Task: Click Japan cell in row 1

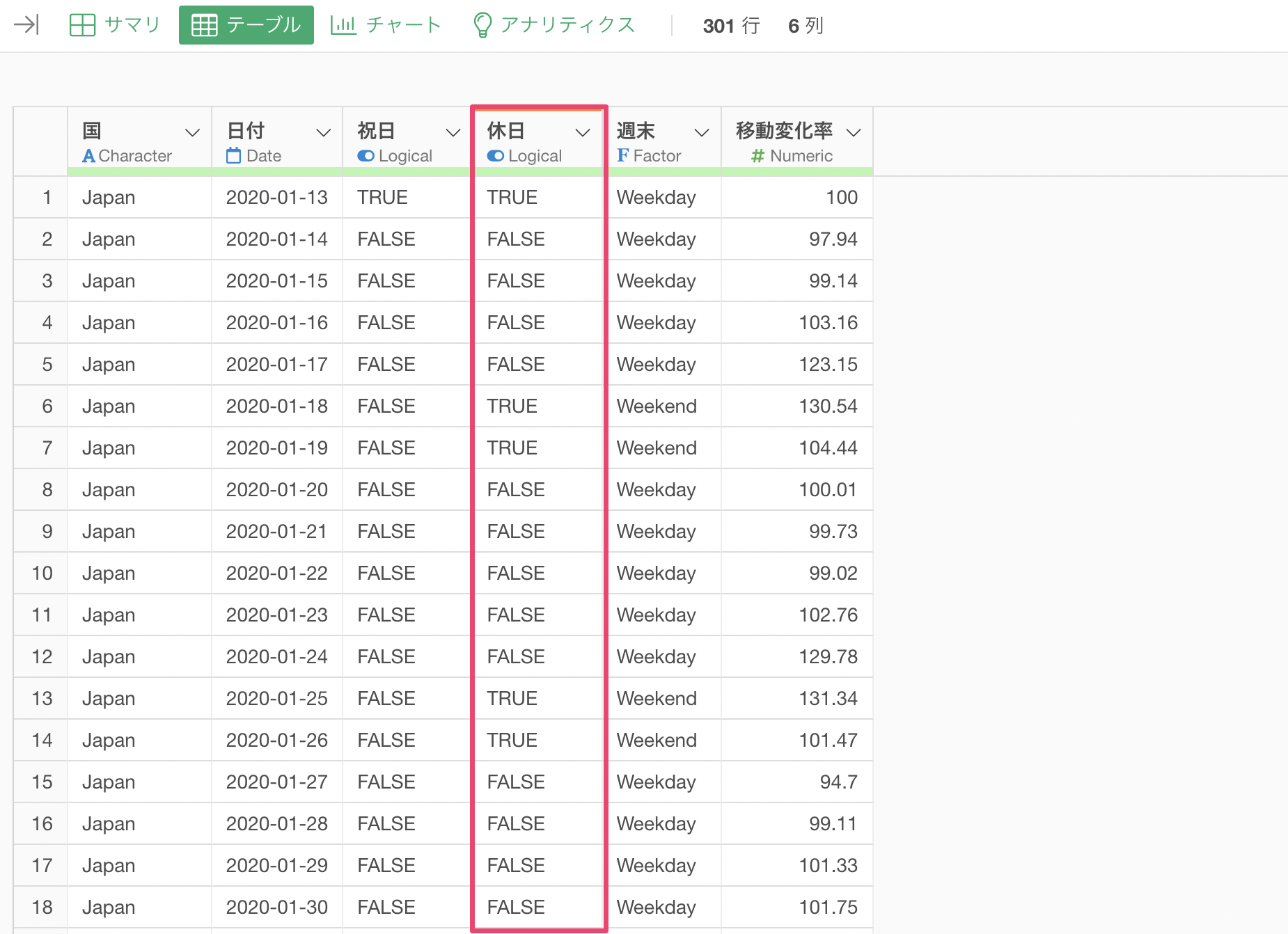Action: (x=139, y=198)
